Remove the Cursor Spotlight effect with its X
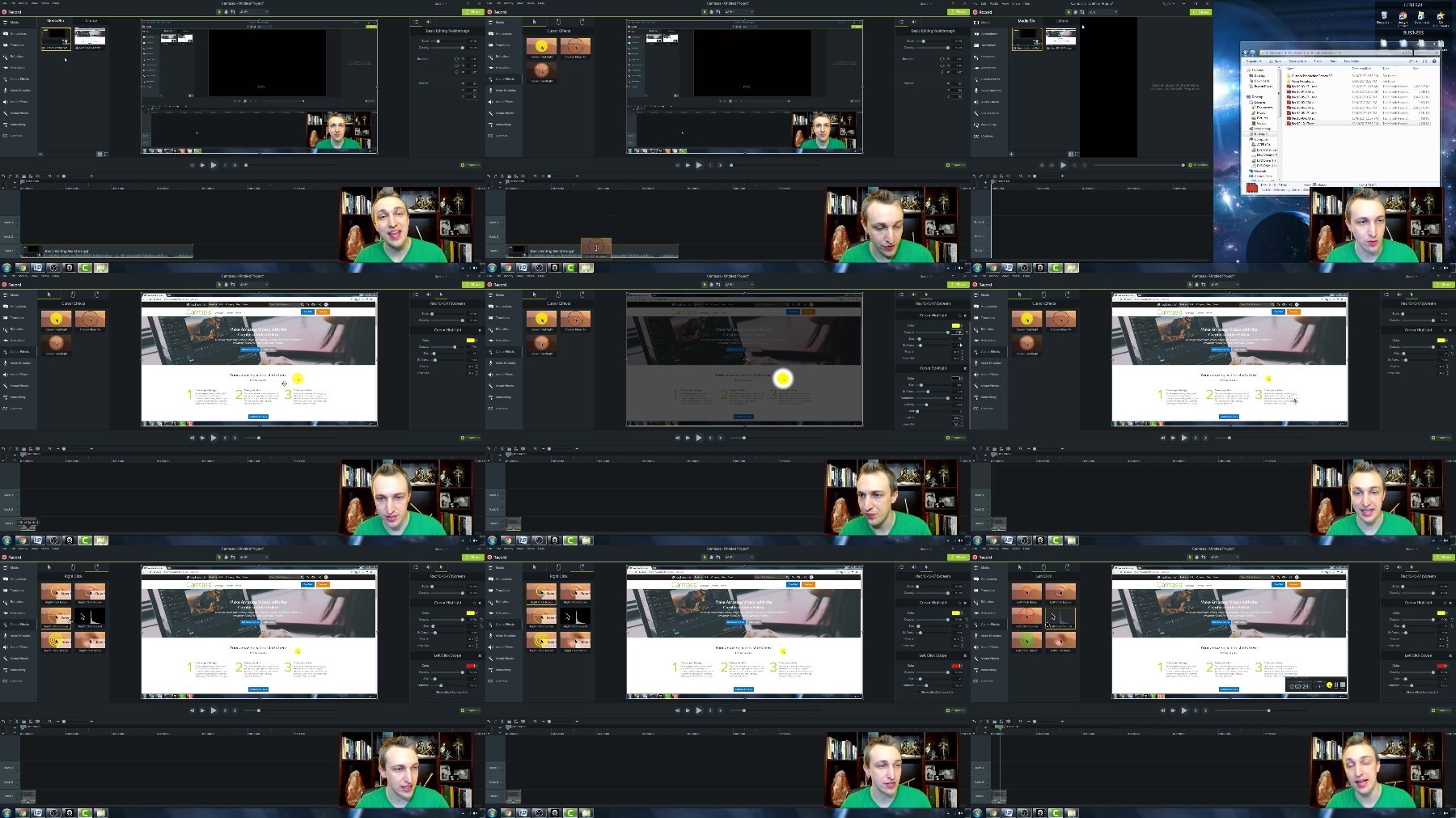1456x818 pixels. (x=965, y=368)
